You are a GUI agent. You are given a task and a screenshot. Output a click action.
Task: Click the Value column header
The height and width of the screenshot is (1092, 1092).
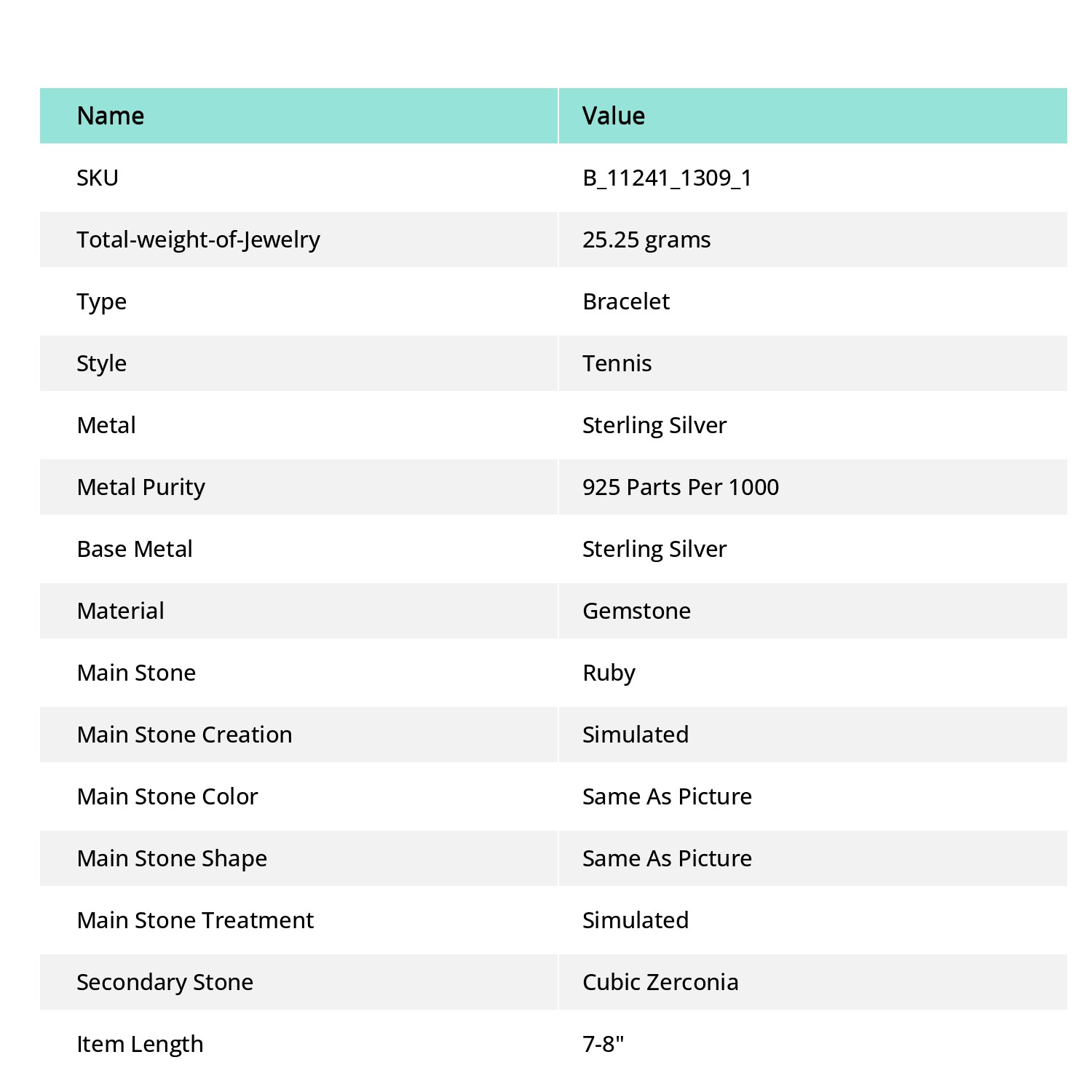tap(614, 116)
